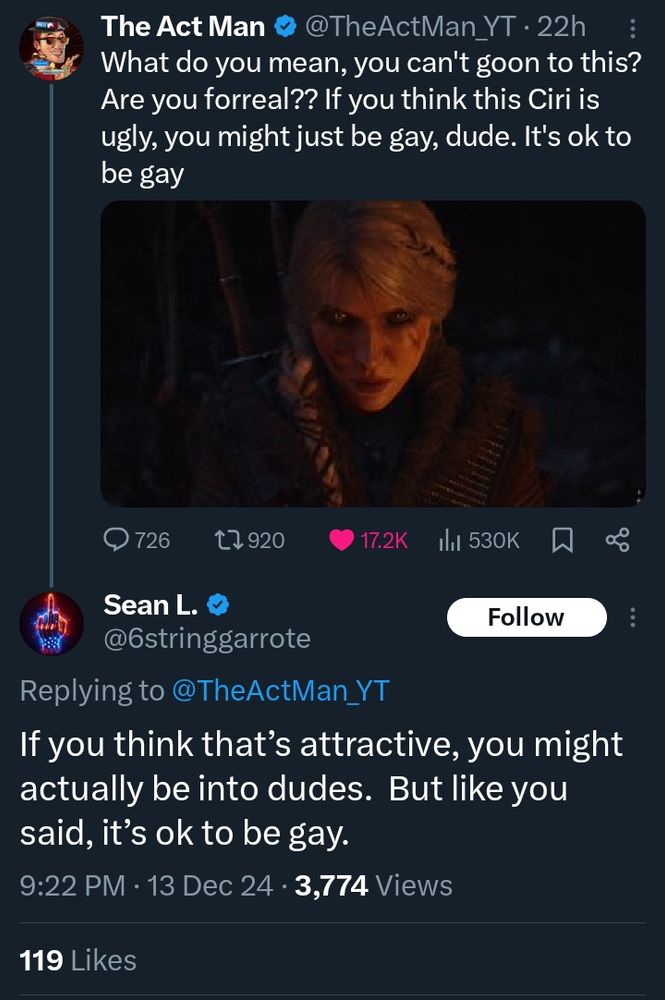Click The Act Man's verified badge
The height and width of the screenshot is (1000, 665).
point(283,28)
